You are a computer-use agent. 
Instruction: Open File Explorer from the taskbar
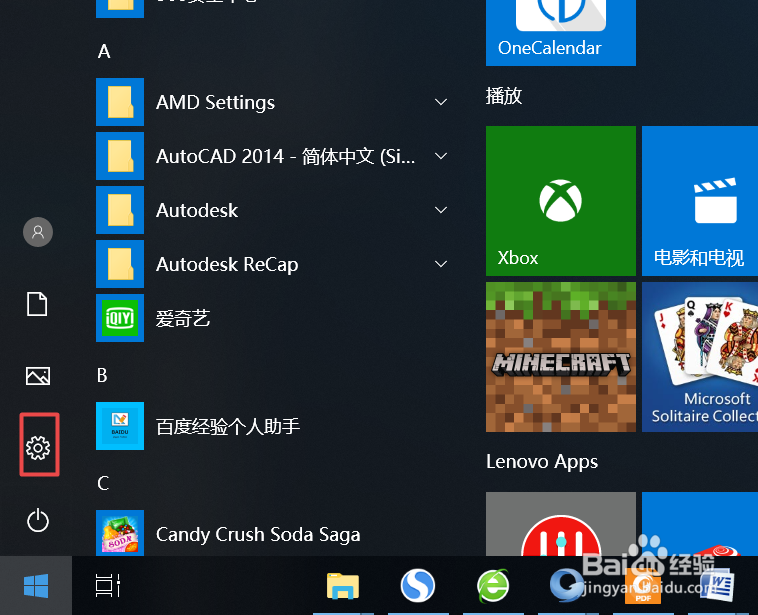pyautogui.click(x=343, y=586)
